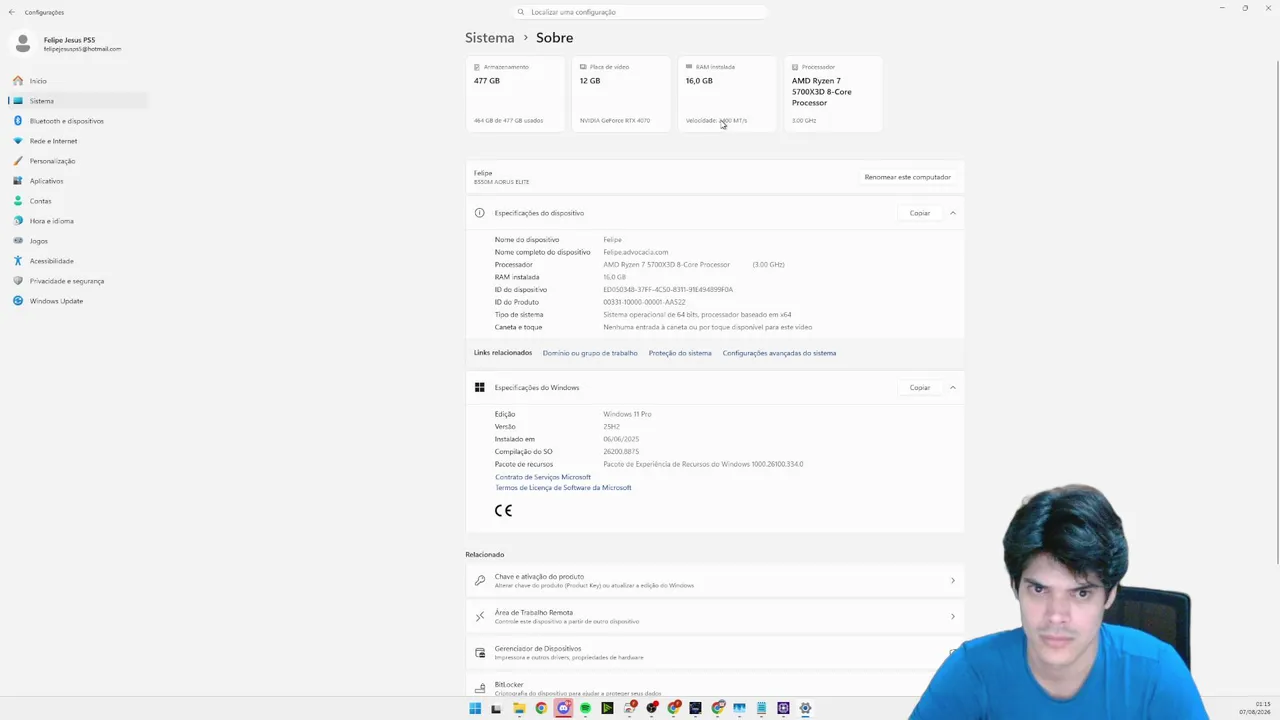This screenshot has height=720, width=1280.
Task: Open Discord from the taskbar
Action: point(563,708)
